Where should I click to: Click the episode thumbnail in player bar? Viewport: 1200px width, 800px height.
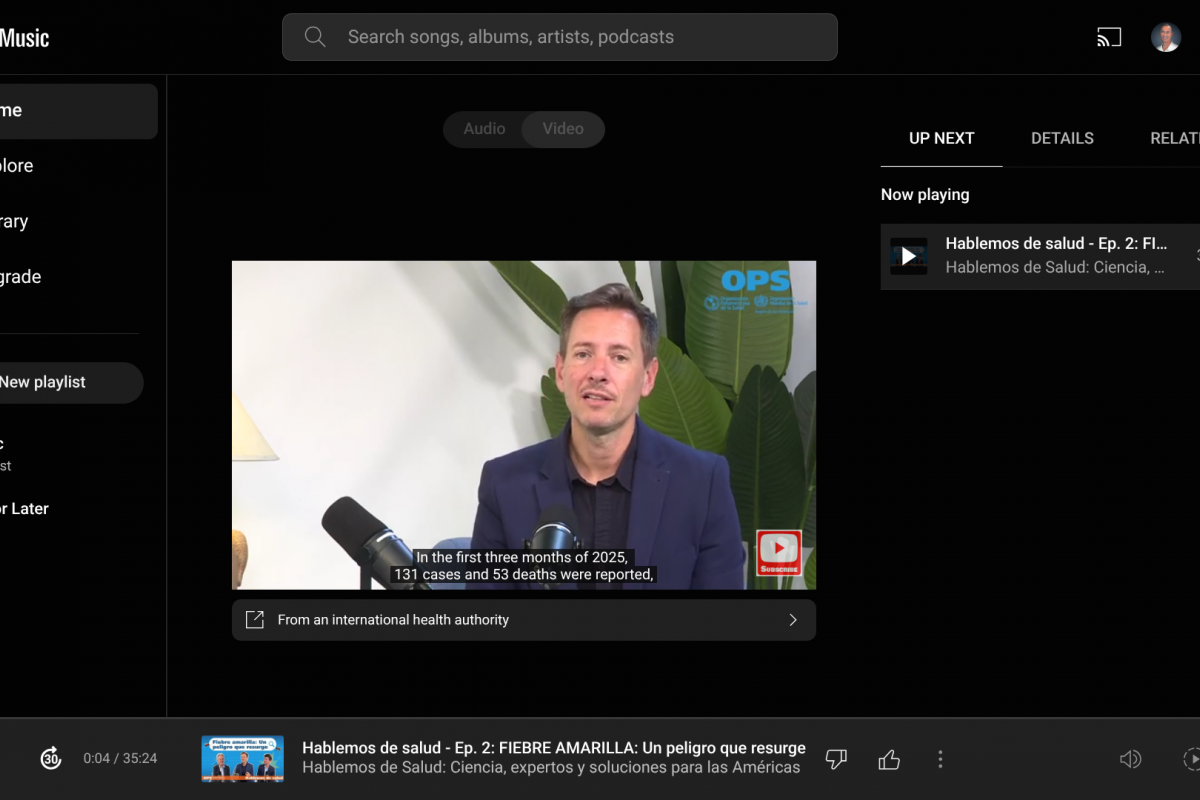coord(242,759)
